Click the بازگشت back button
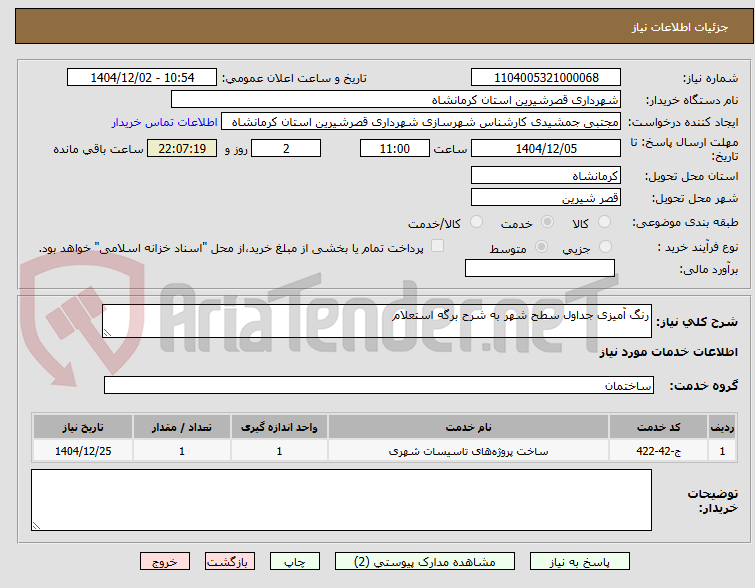The width and height of the screenshot is (755, 588). click(x=230, y=562)
